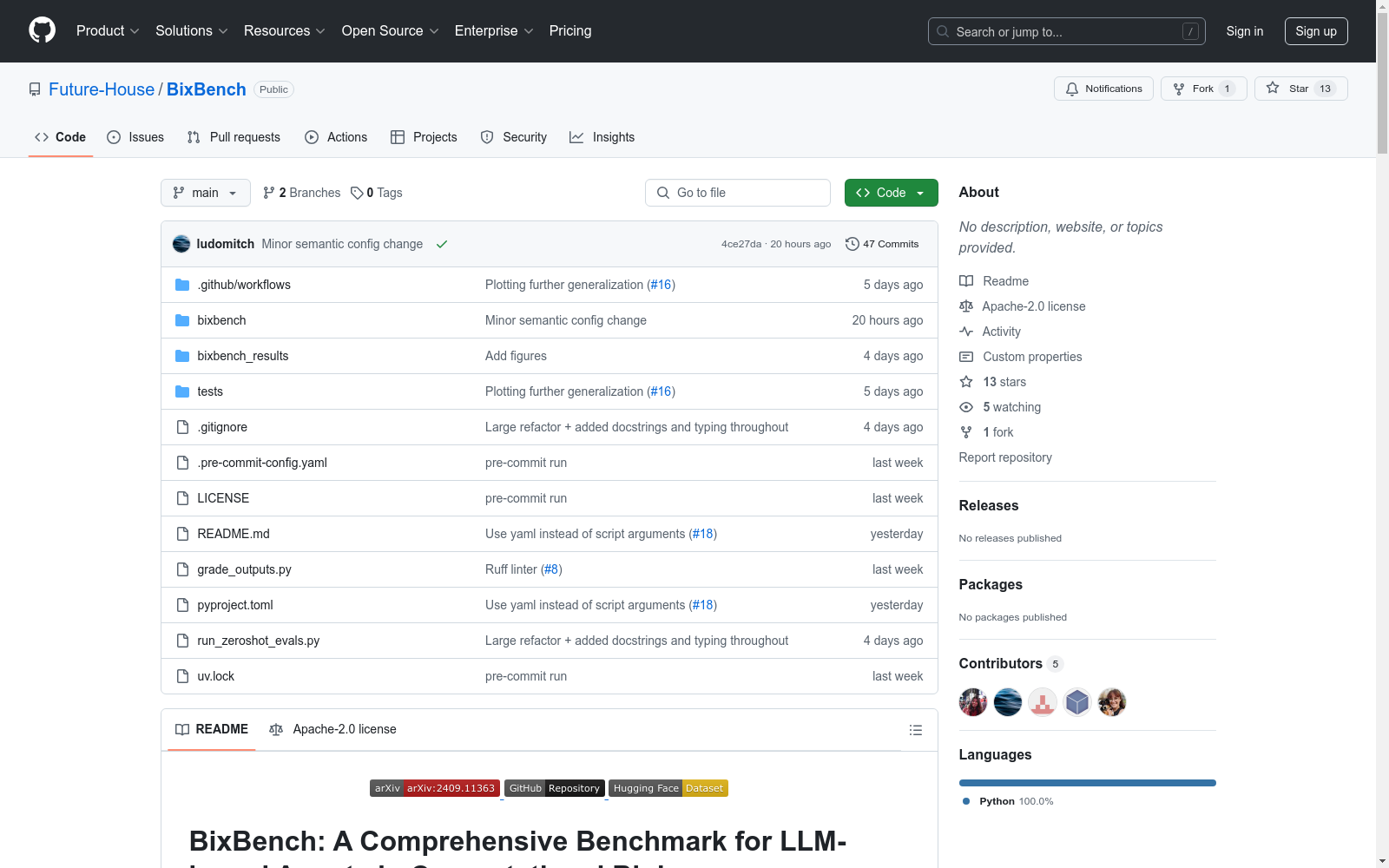Click the repository book icon beside Future-House
The image size is (1389, 868).
(35, 89)
